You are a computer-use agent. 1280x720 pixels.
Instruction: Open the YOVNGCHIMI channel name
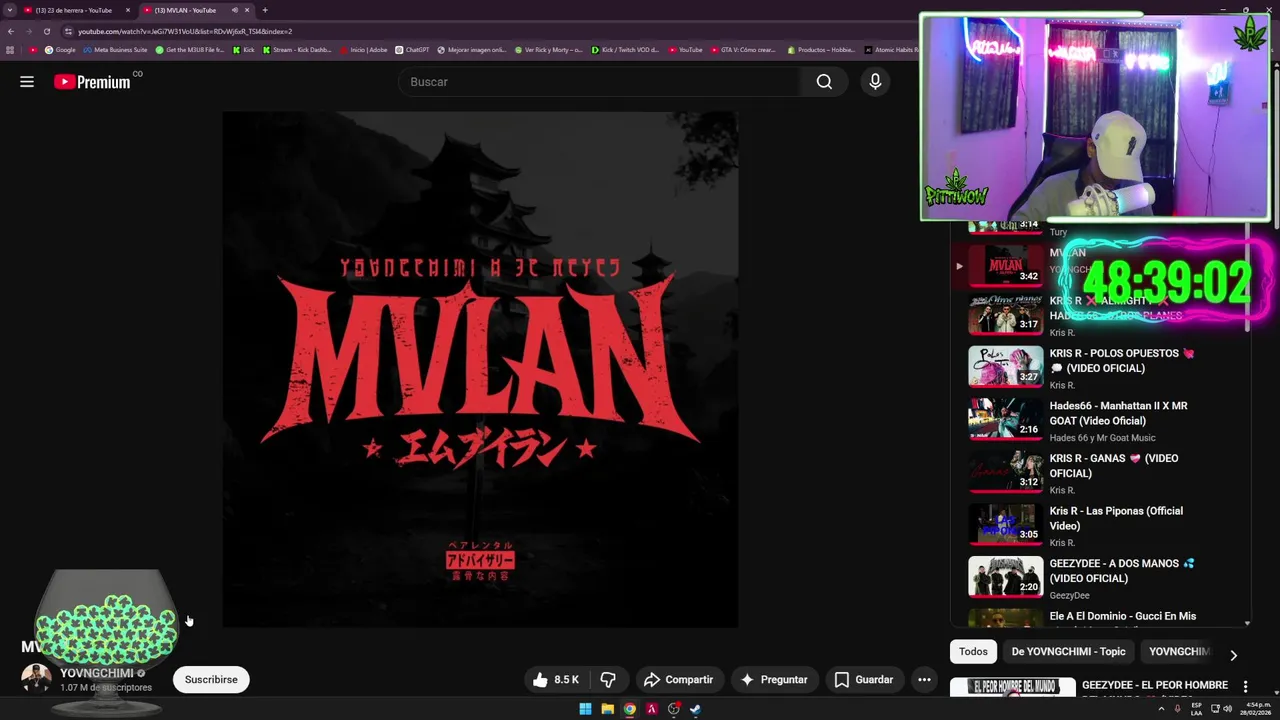pos(96,673)
